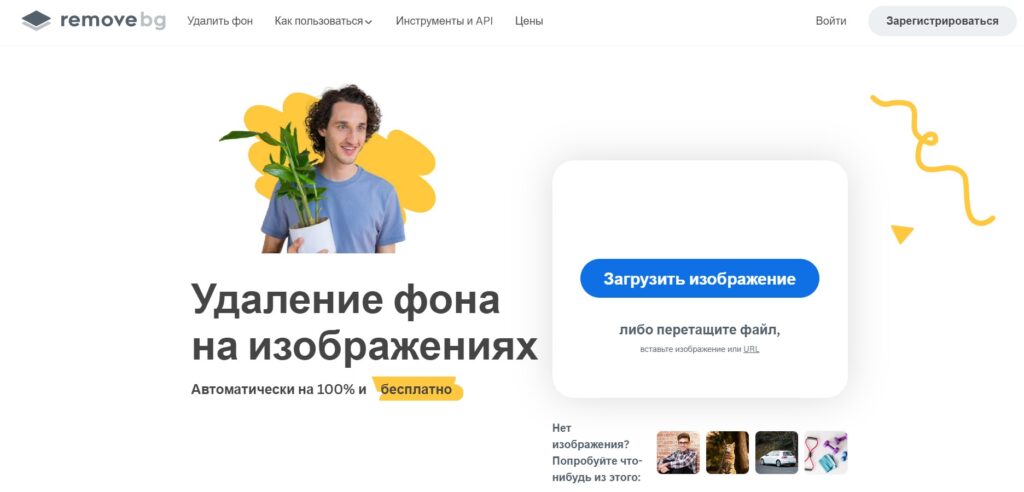Open the Удалить фон menu item
Viewport: 1024px width, 492px height.
[x=219, y=21]
